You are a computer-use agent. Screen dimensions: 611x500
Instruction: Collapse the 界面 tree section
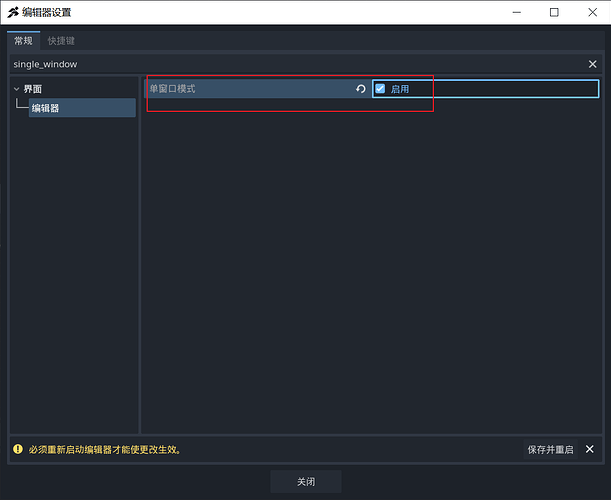tap(17, 89)
